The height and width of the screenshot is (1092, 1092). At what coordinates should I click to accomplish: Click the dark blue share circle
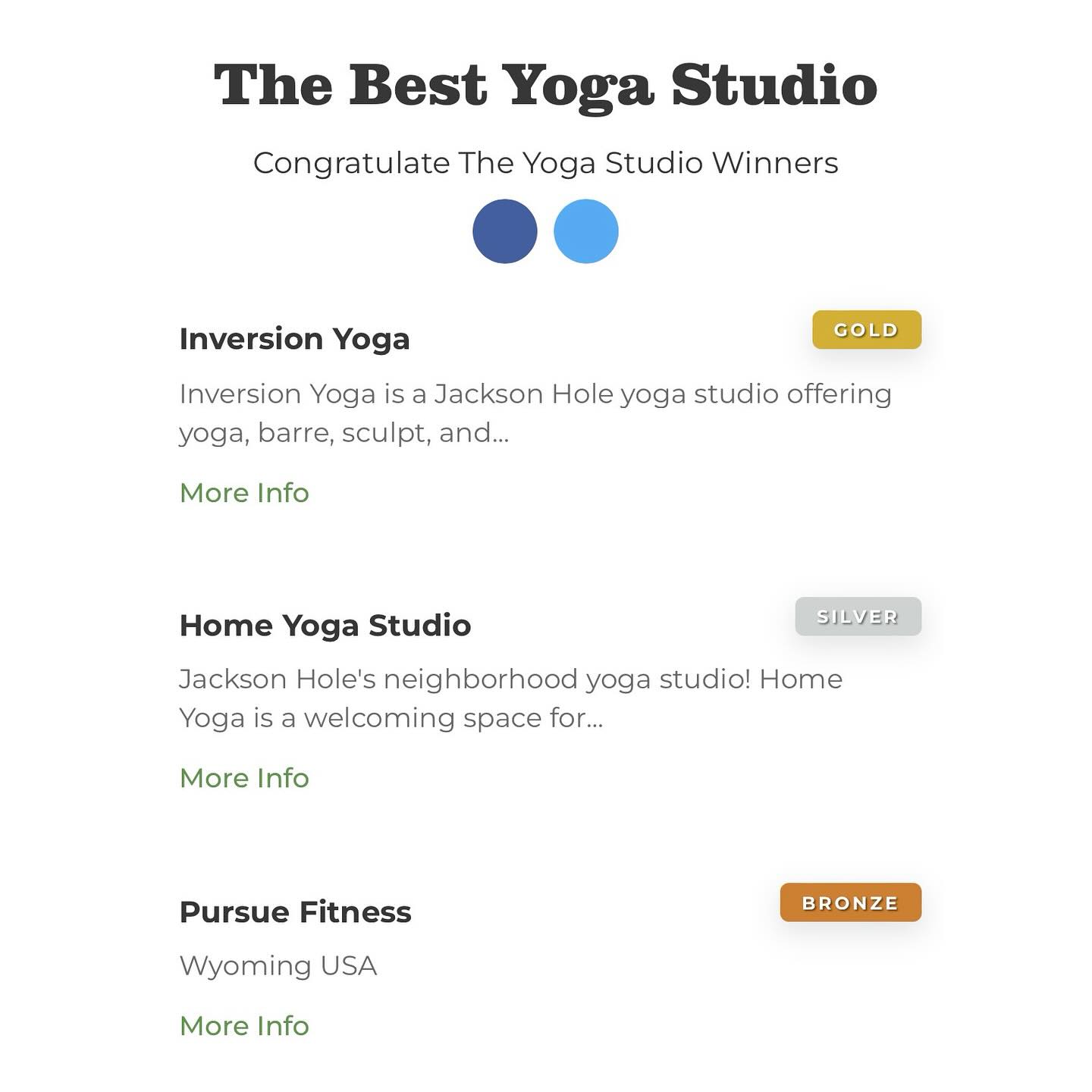click(x=504, y=231)
